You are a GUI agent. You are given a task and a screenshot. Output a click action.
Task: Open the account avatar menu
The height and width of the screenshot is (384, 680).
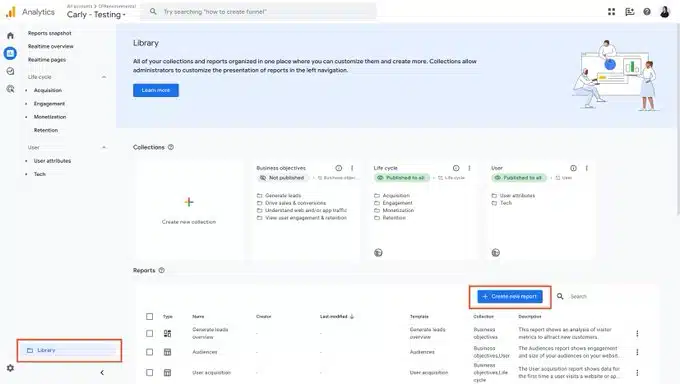tap(665, 12)
